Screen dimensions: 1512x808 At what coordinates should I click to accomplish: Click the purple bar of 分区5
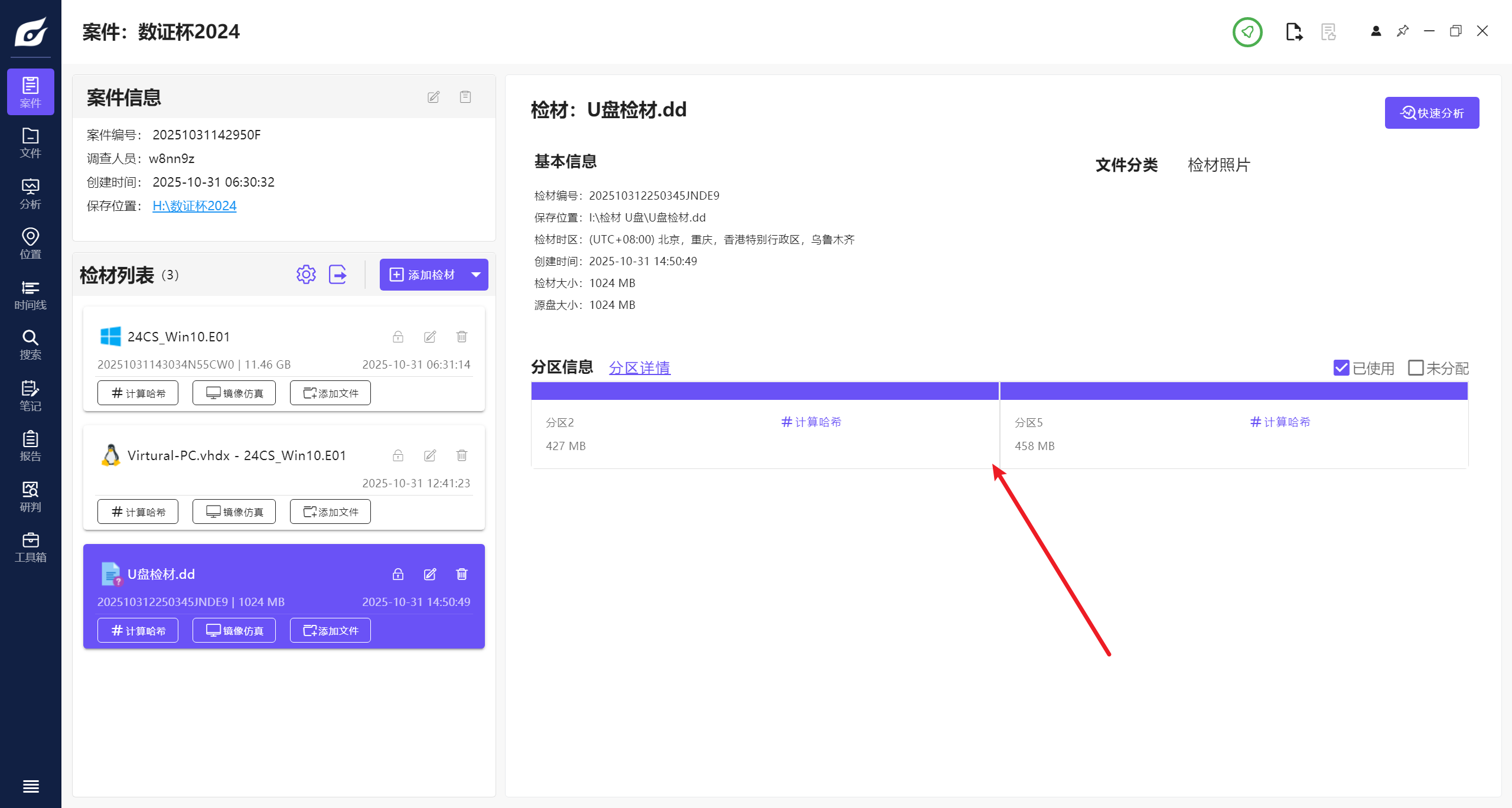tap(1234, 391)
